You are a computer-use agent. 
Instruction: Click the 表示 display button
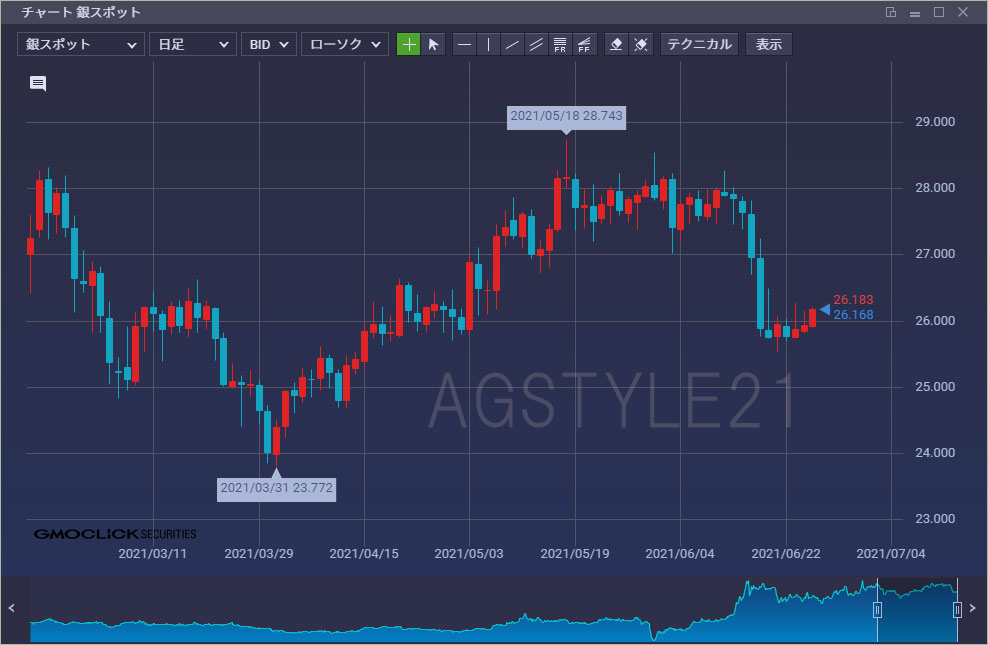769,44
